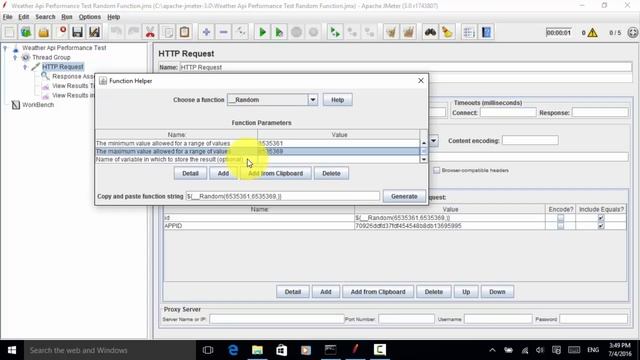Click the Down button below parameters table
Image resolution: width=640 pixels, height=360 pixels.
(497, 292)
